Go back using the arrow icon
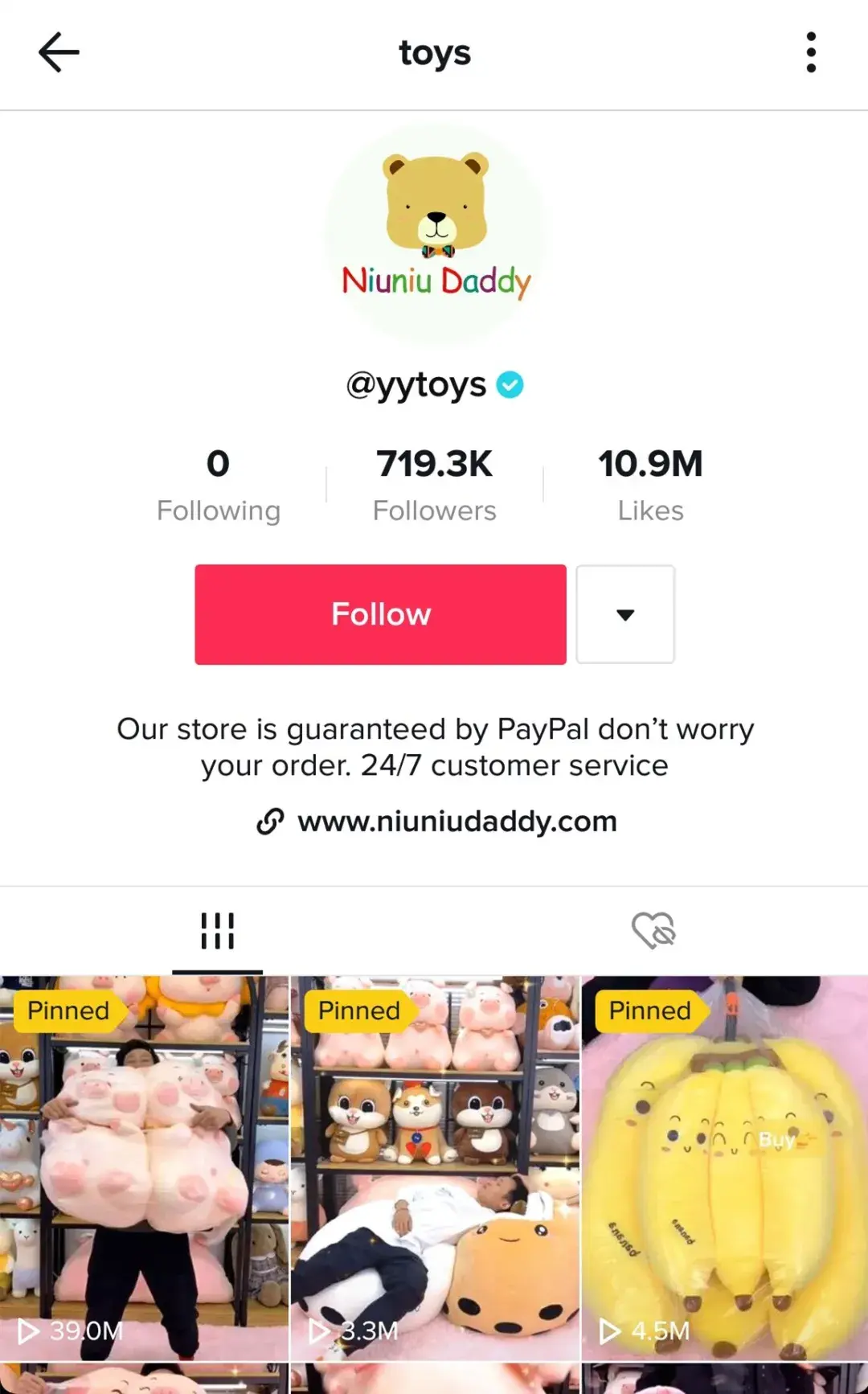Image resolution: width=868 pixels, height=1394 pixels. click(59, 52)
